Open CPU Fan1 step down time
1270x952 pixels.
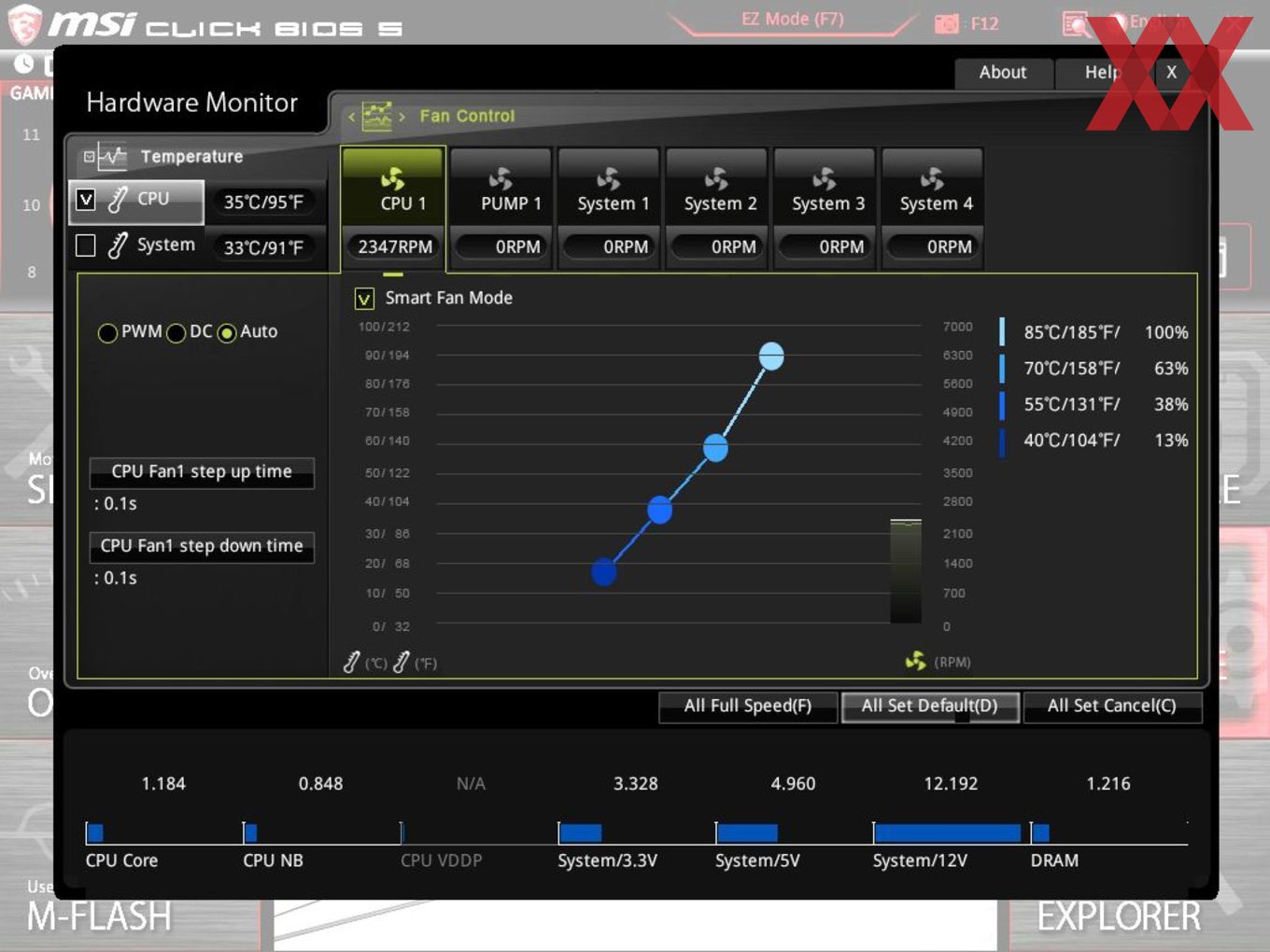202,547
